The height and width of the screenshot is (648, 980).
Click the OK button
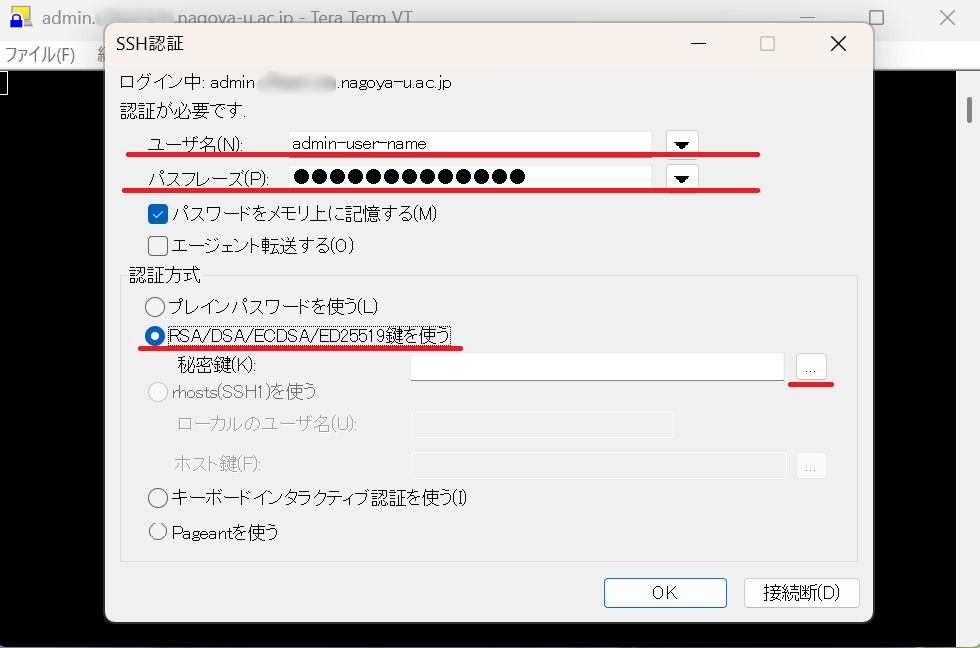[x=665, y=592]
